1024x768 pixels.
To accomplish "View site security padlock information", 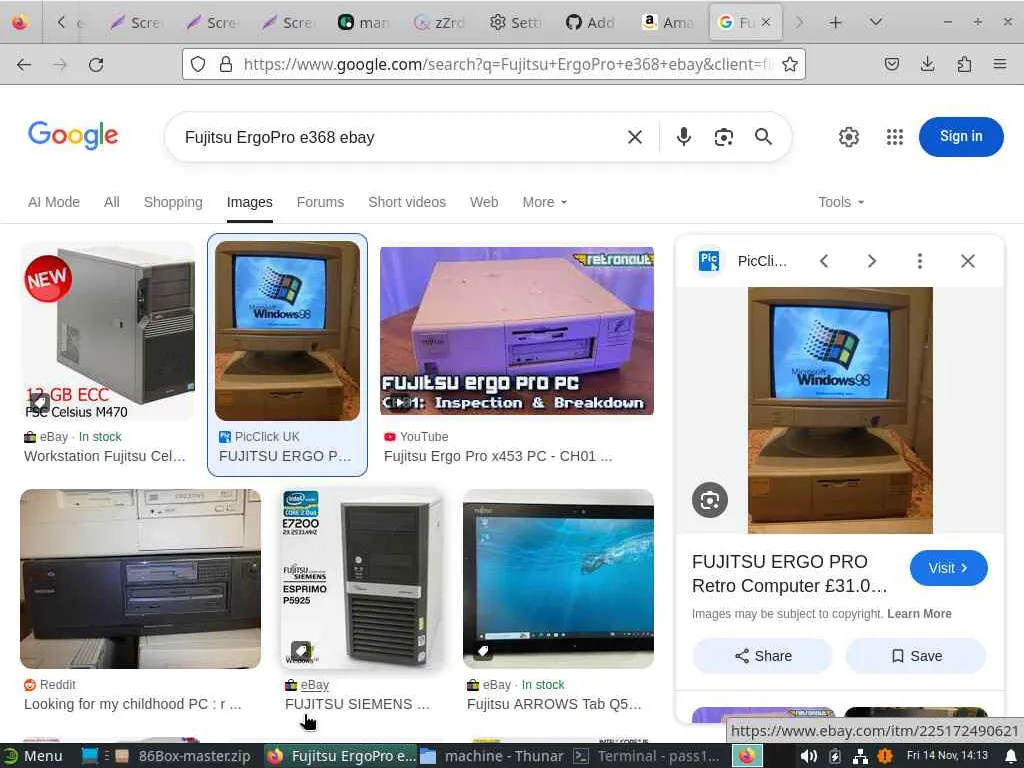I will tap(225, 64).
